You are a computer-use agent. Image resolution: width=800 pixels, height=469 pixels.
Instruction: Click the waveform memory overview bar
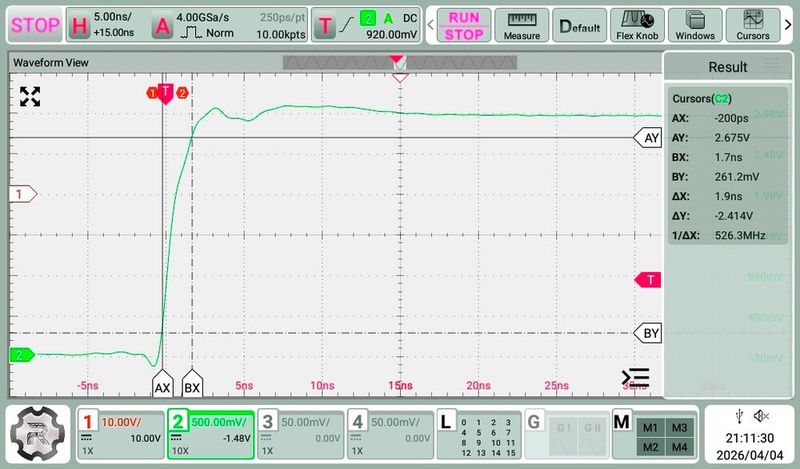point(399,63)
